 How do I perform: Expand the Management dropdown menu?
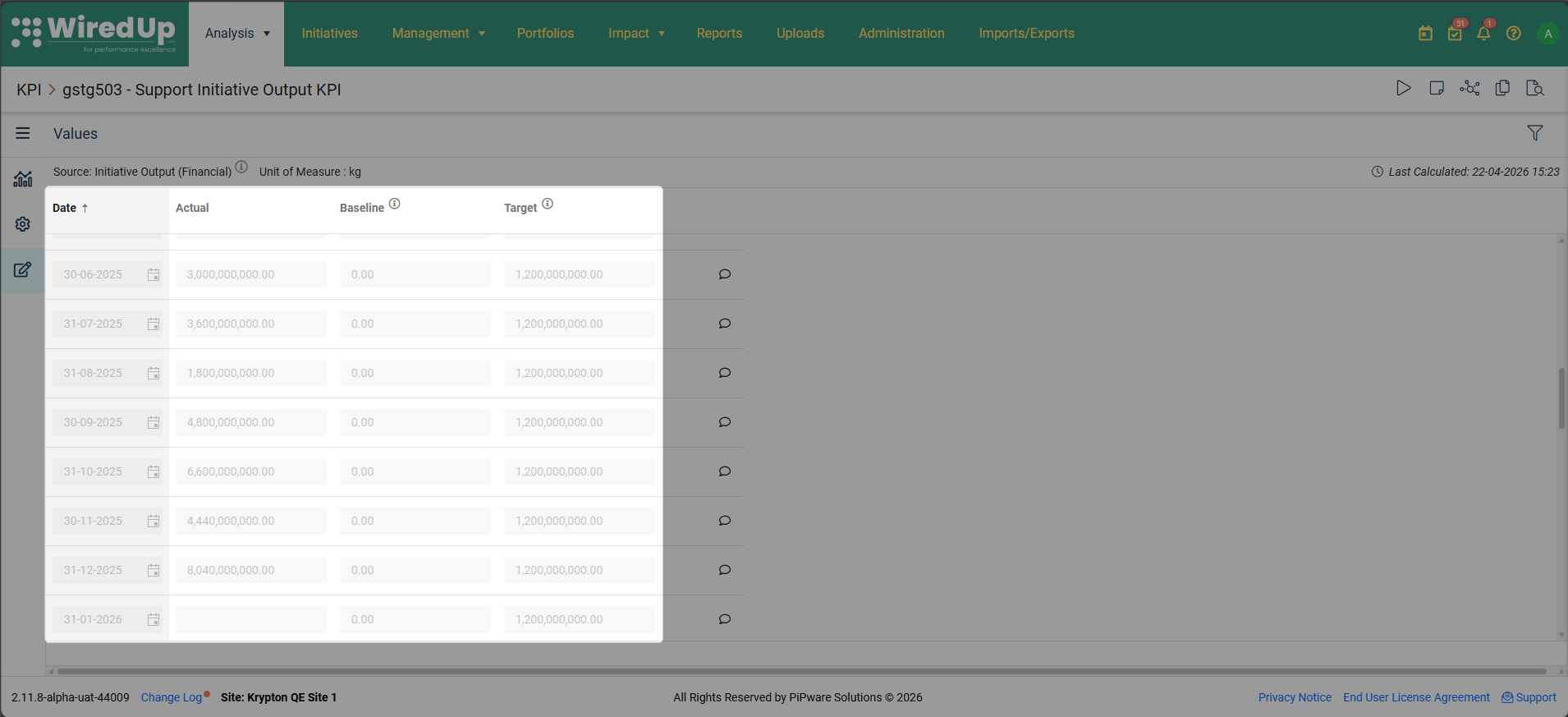point(438,34)
